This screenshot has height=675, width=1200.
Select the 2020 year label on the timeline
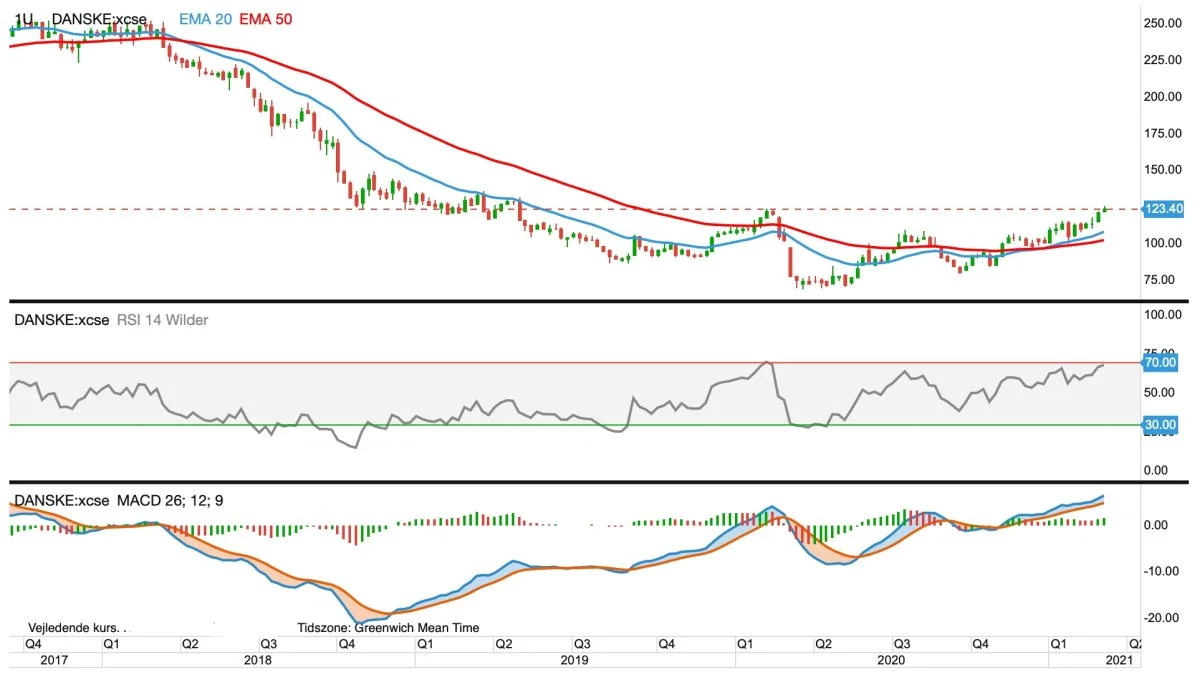coord(890,660)
